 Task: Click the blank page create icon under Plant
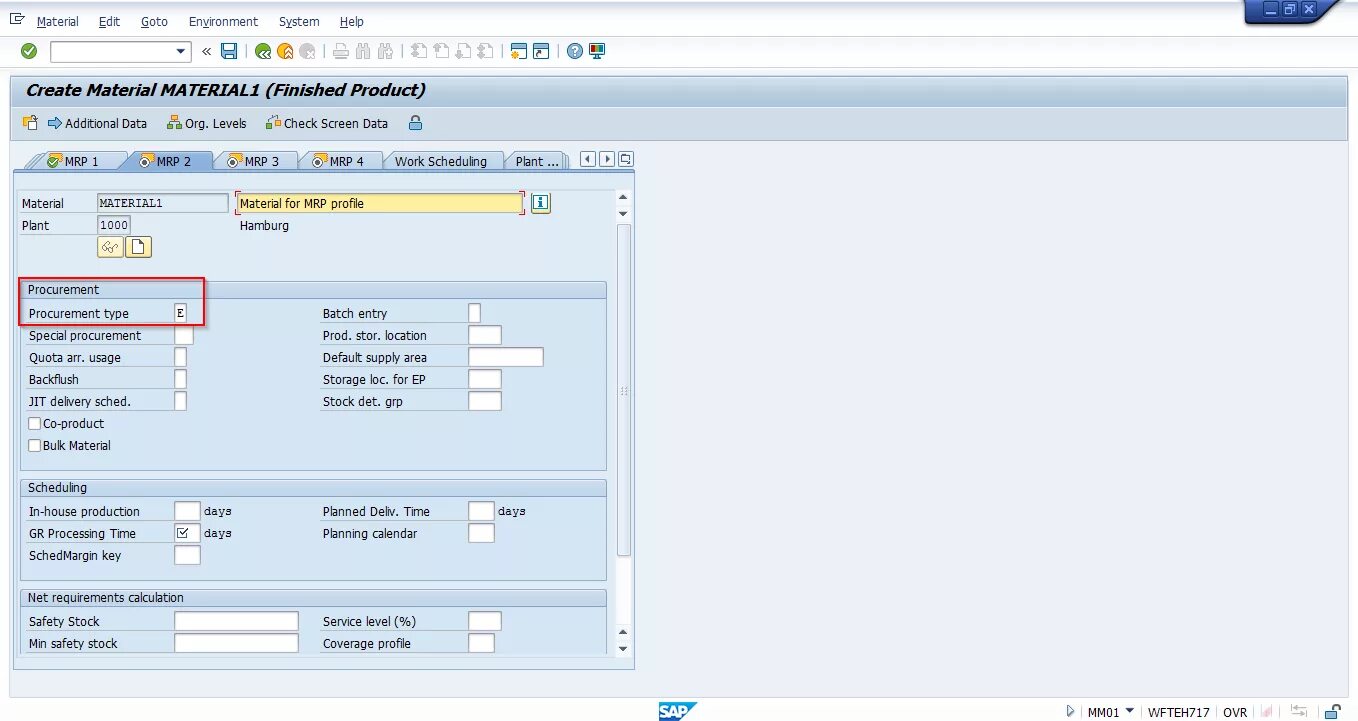point(139,247)
